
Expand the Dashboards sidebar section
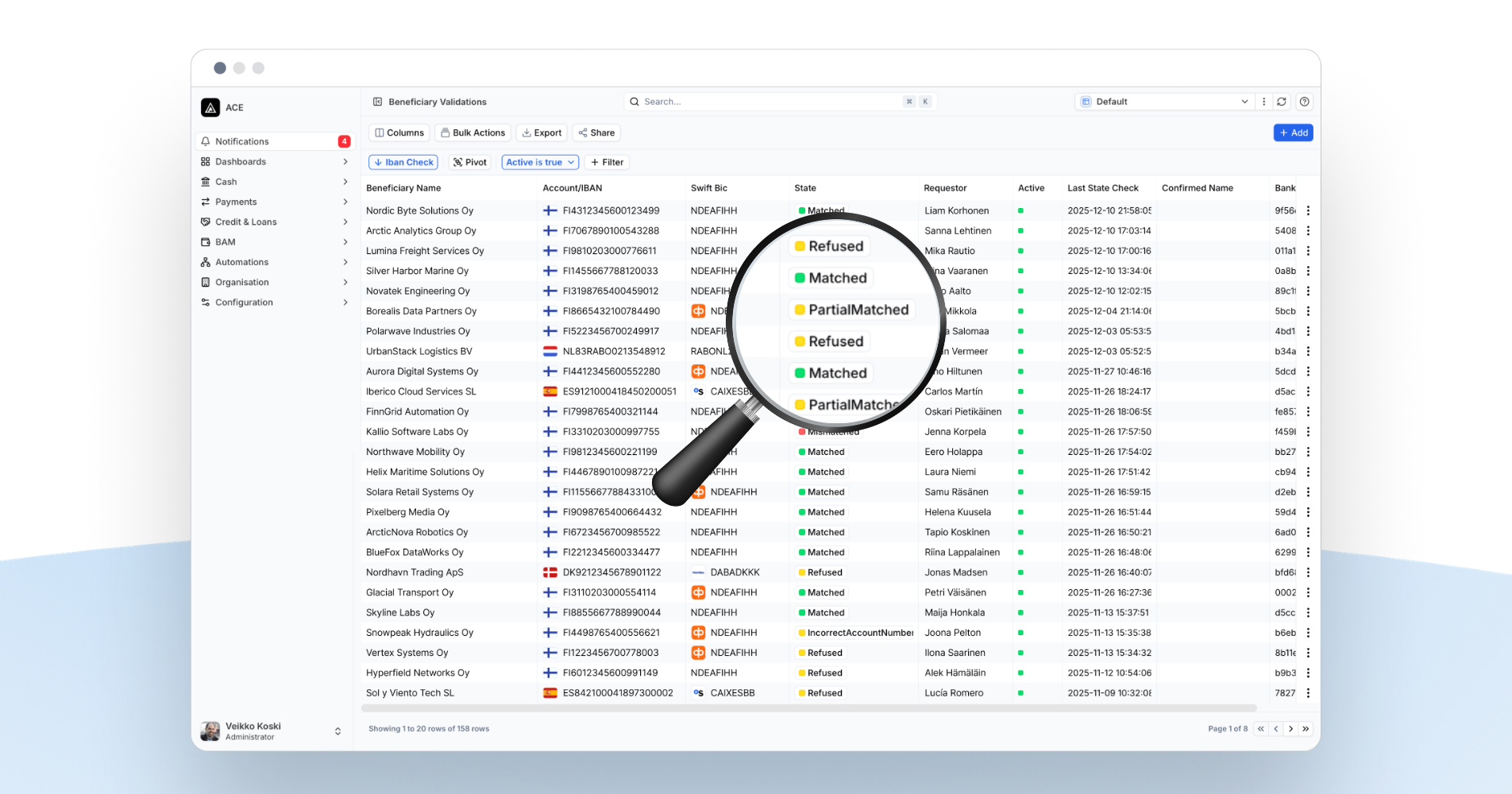tap(345, 162)
